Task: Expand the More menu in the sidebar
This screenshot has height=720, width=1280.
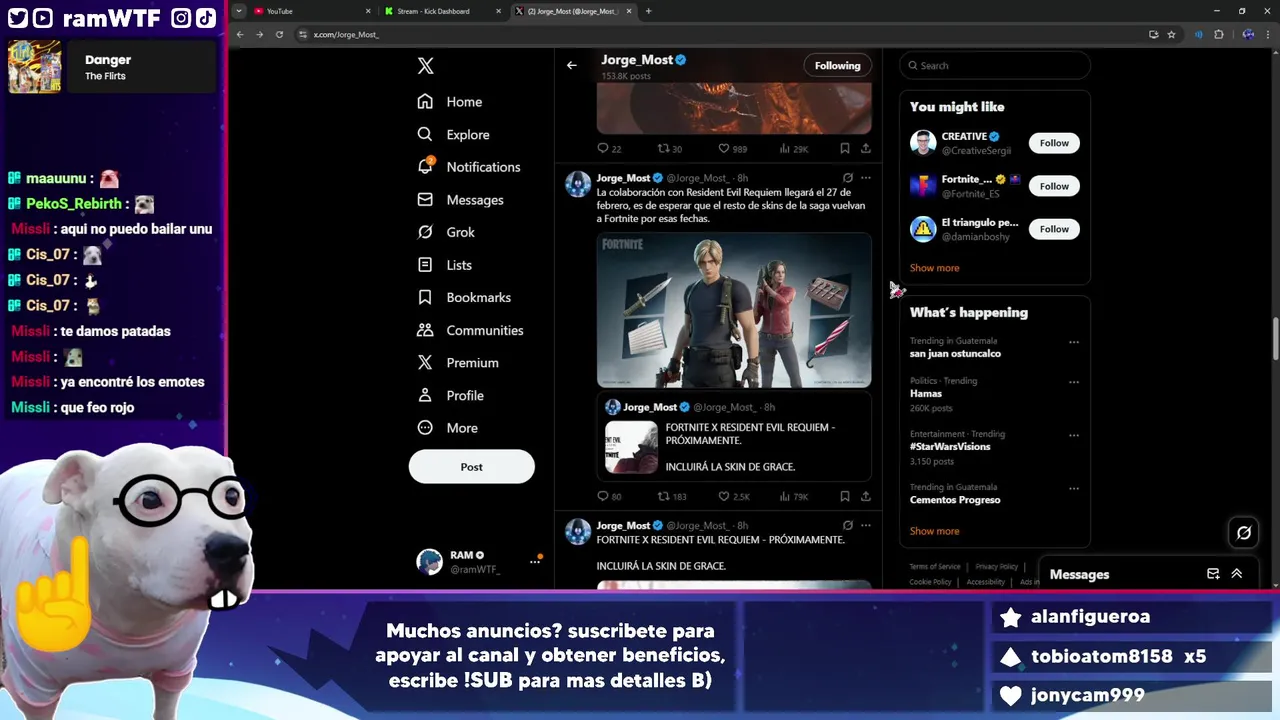Action: click(x=448, y=428)
